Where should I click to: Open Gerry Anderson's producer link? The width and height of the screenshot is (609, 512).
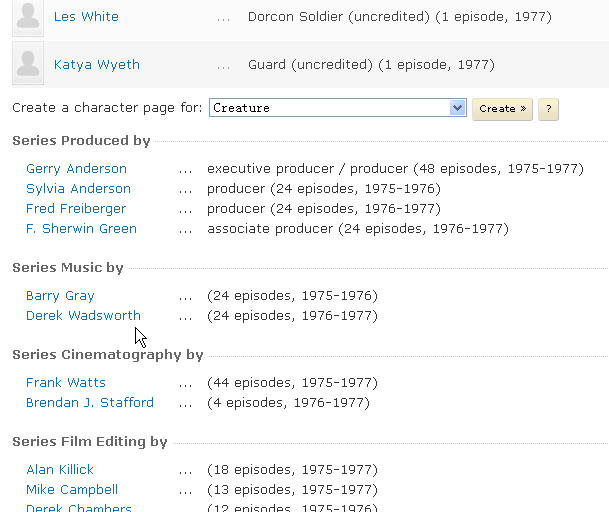pos(77,169)
